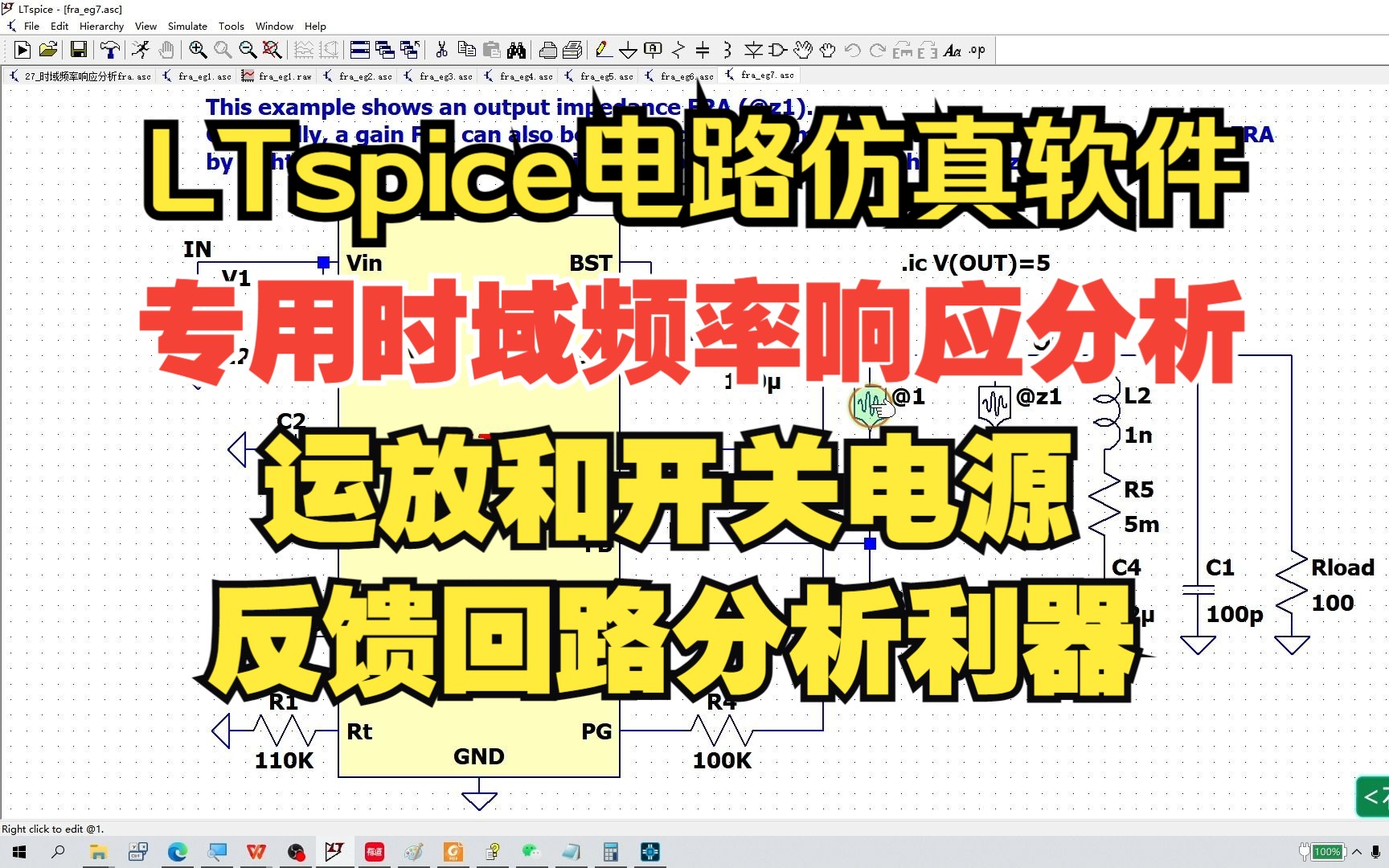Open WeChat from the taskbar

(531, 852)
